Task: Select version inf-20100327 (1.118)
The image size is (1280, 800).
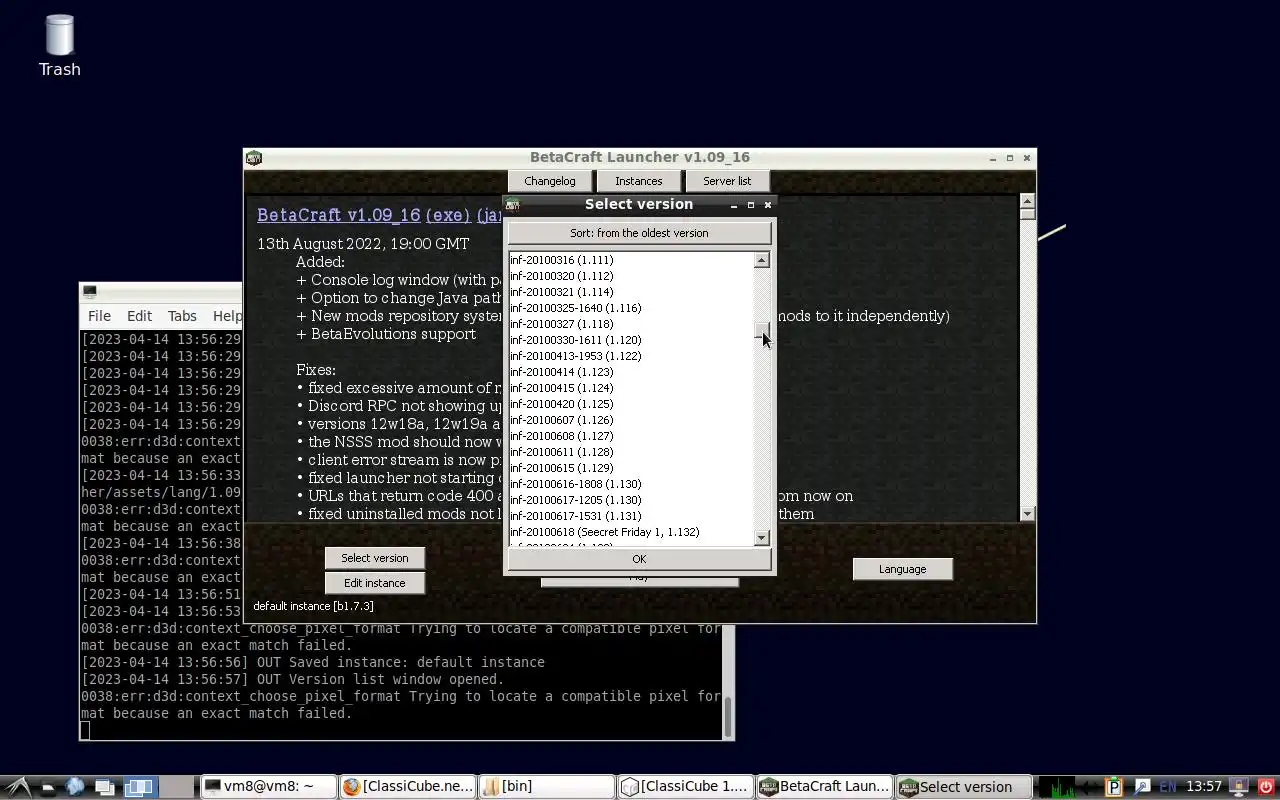Action: (631, 324)
